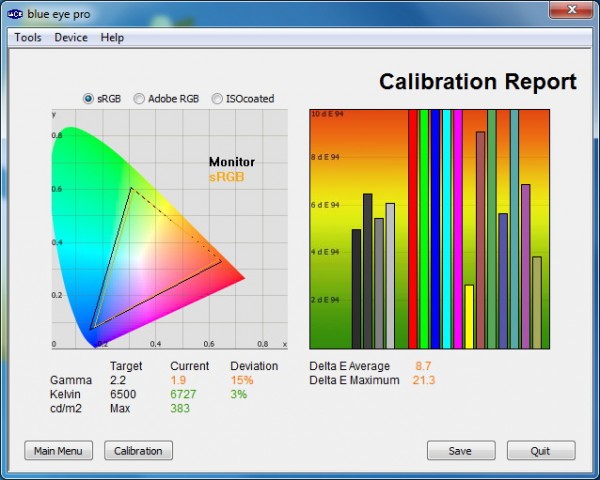Click the Calibration button
The width and height of the screenshot is (600, 480).
coord(139,451)
